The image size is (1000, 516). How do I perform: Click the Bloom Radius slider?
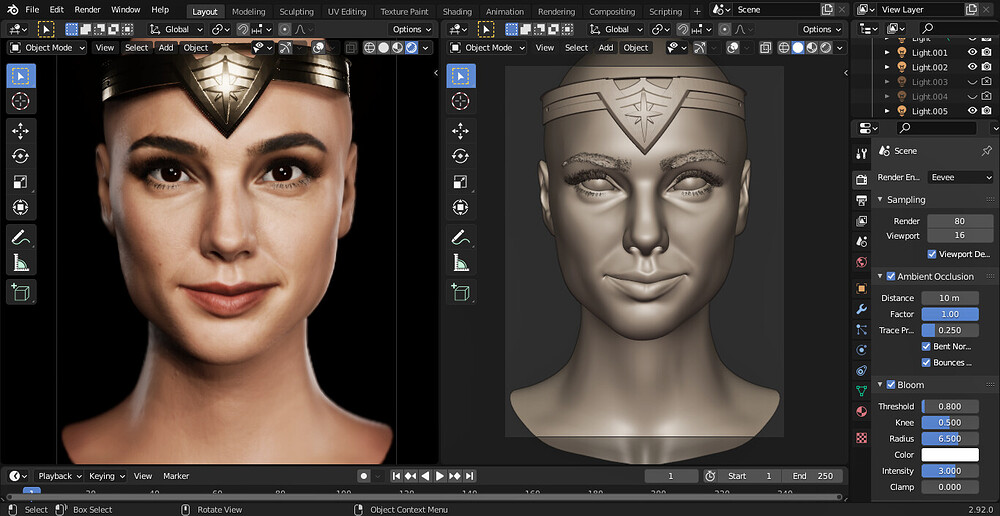click(950, 439)
